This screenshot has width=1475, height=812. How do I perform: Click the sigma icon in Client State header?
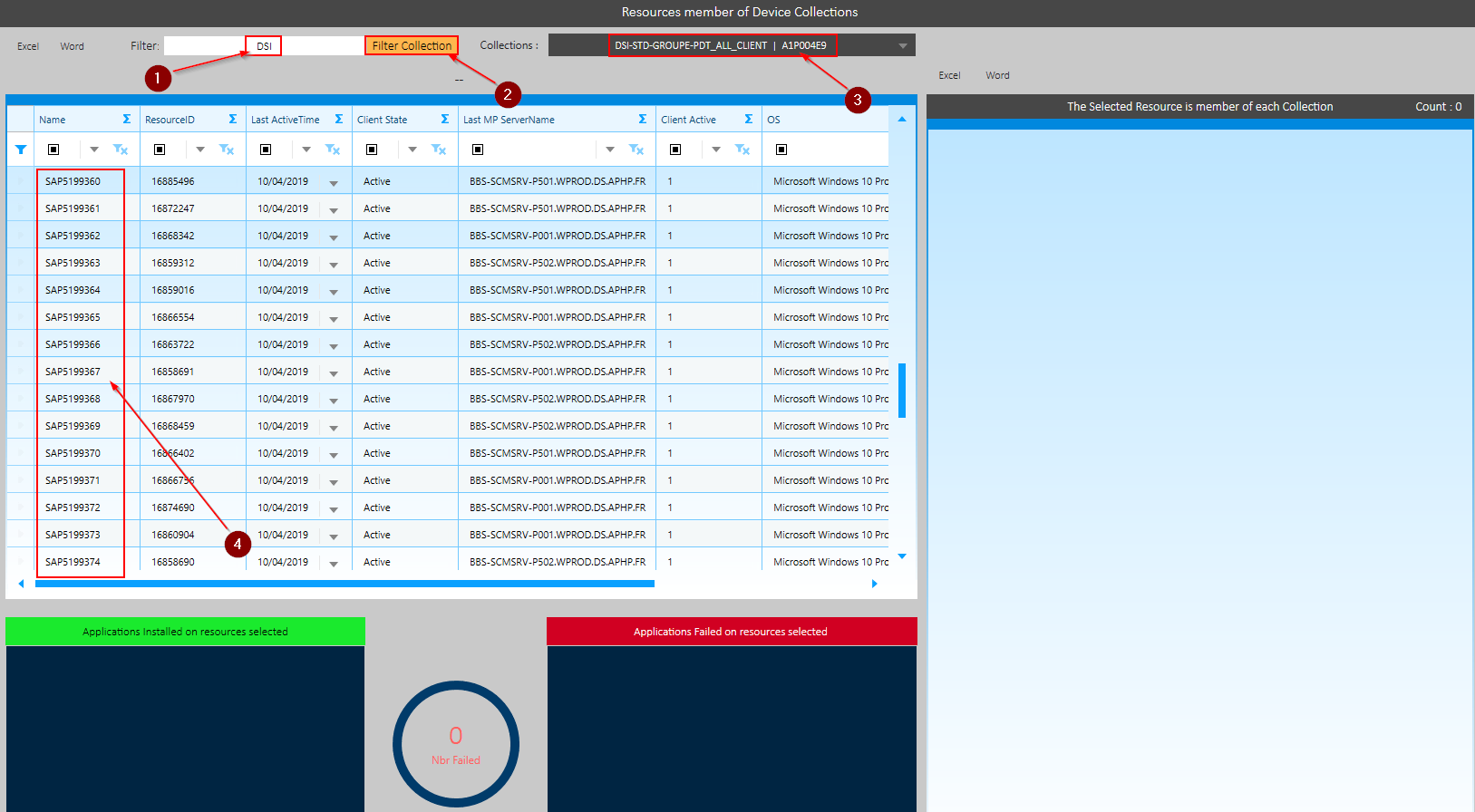pyautogui.click(x=445, y=119)
